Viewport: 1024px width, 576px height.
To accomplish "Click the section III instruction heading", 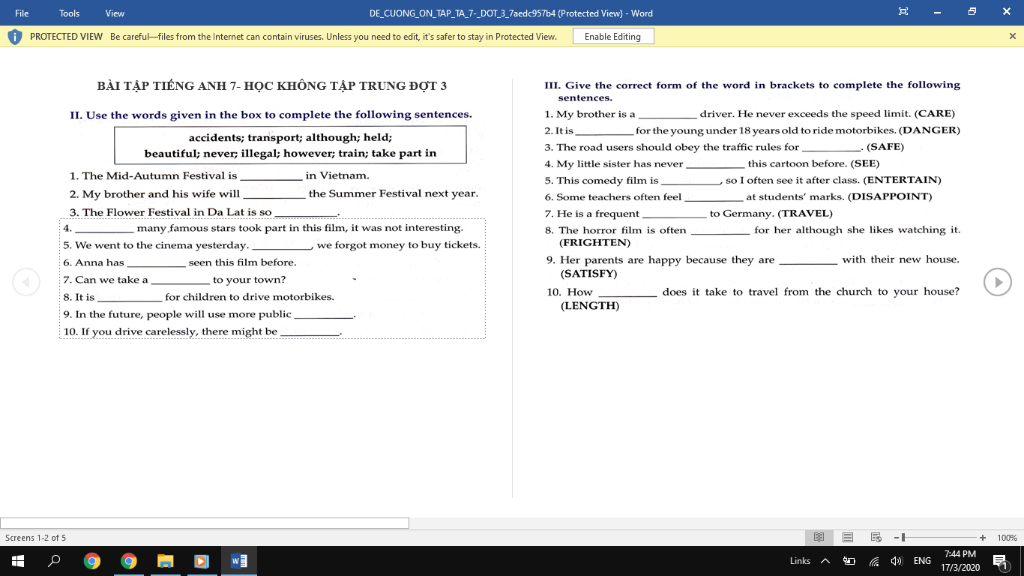I will click(752, 91).
